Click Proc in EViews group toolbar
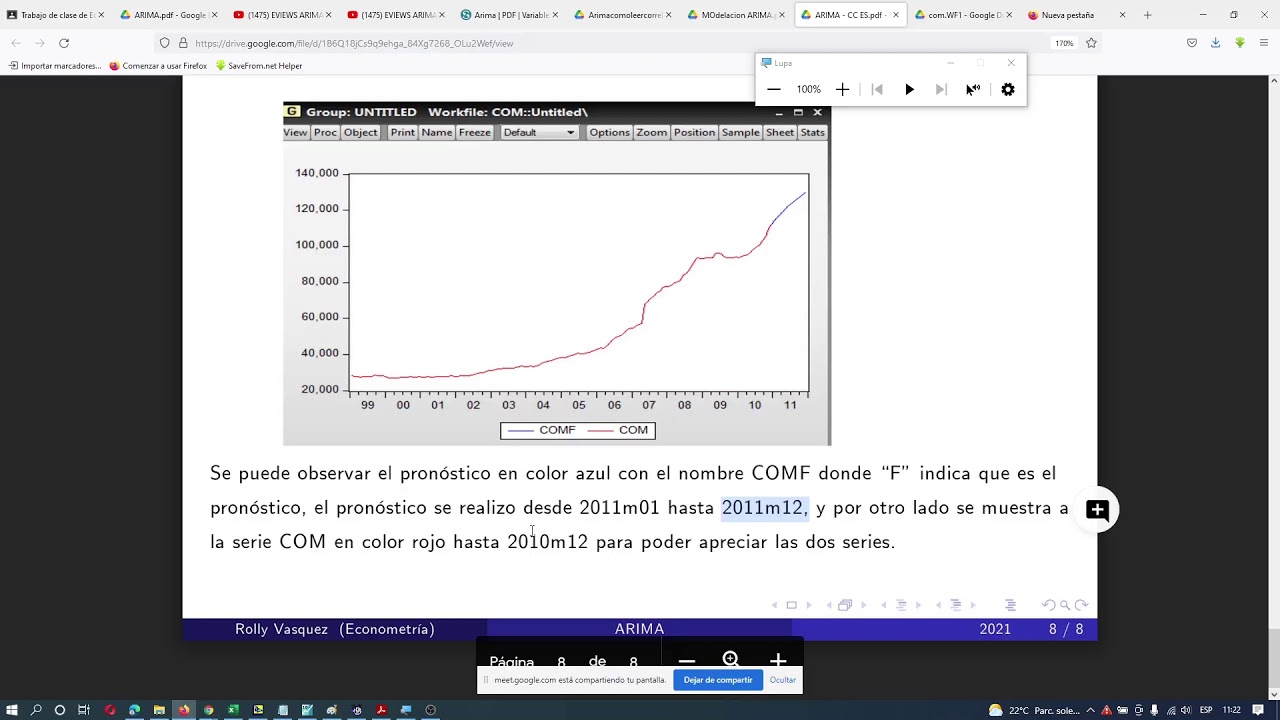Screen dimensions: 1280x720 tap(325, 133)
